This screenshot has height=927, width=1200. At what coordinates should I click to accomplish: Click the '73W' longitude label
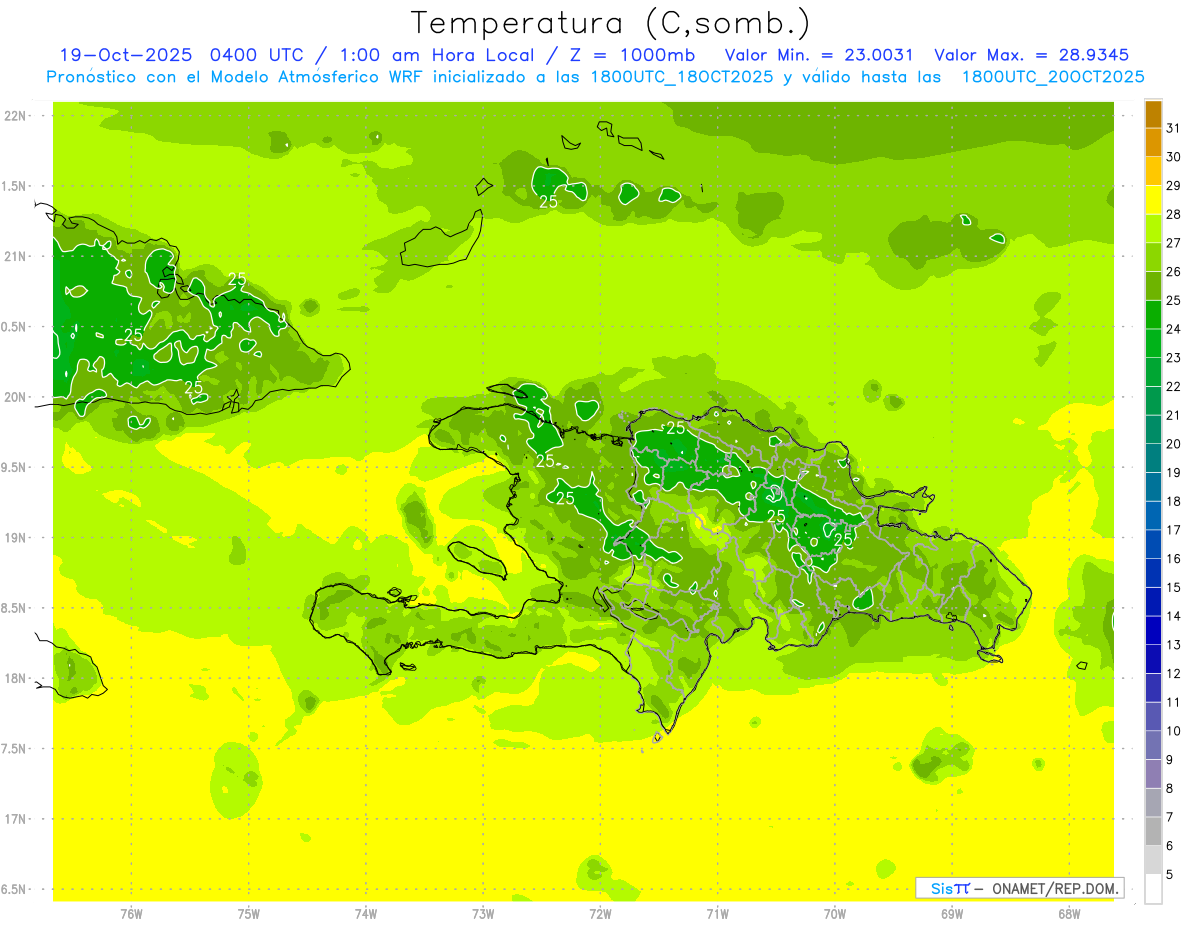483,913
